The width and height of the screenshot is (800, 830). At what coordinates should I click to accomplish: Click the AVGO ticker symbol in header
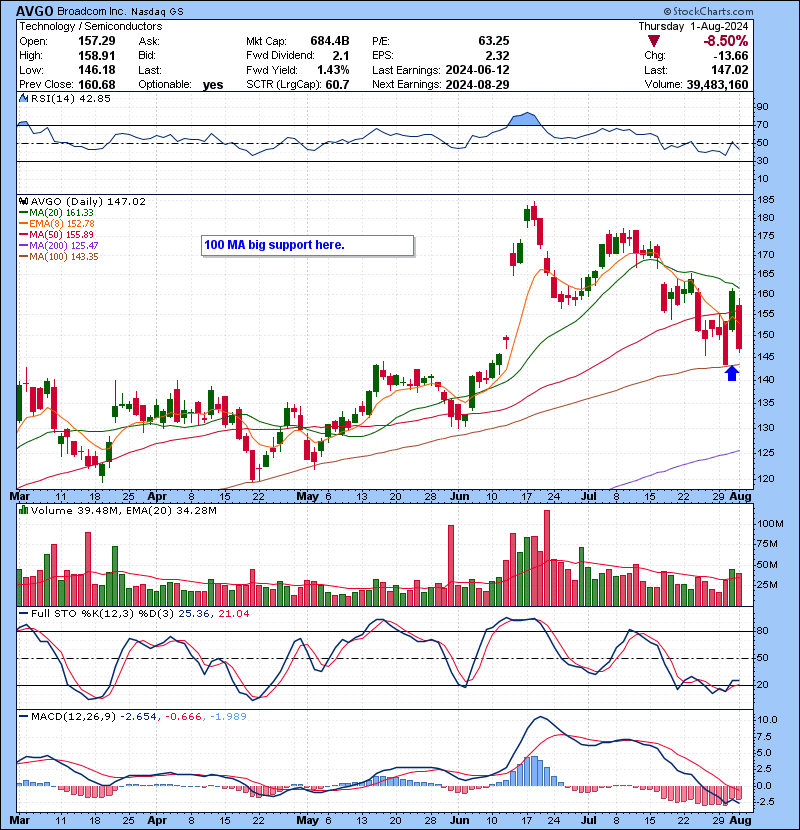34,11
